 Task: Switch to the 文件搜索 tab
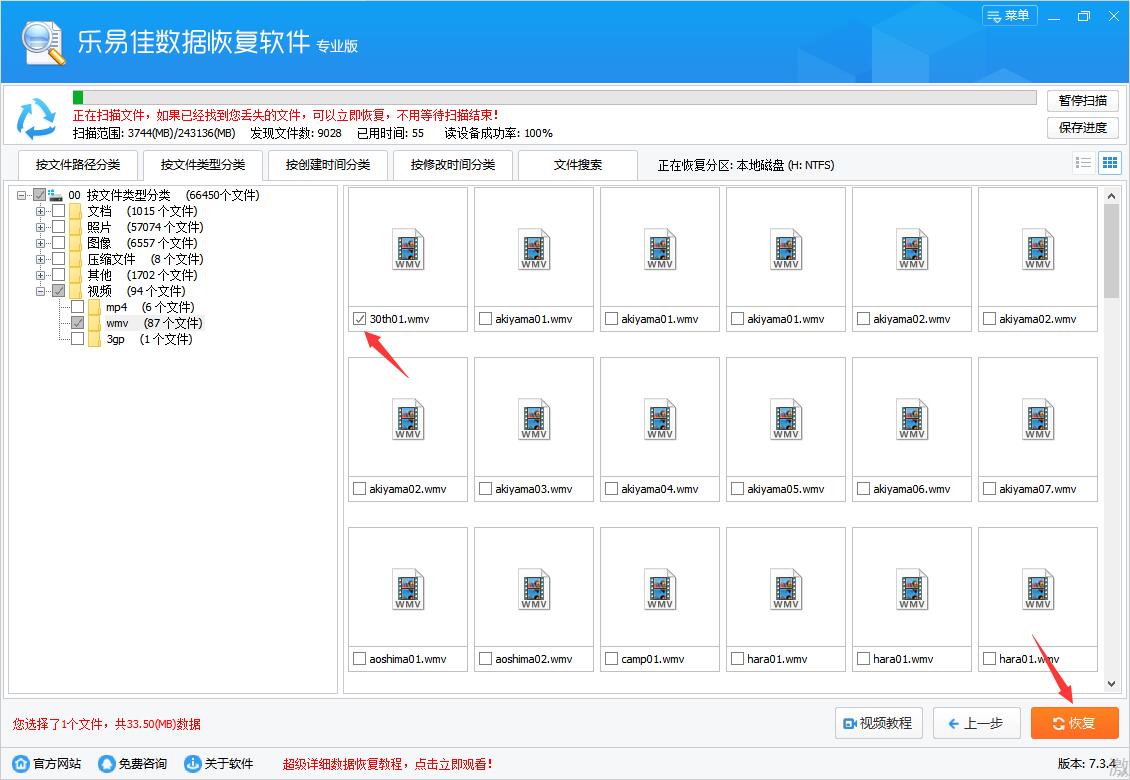coord(577,165)
